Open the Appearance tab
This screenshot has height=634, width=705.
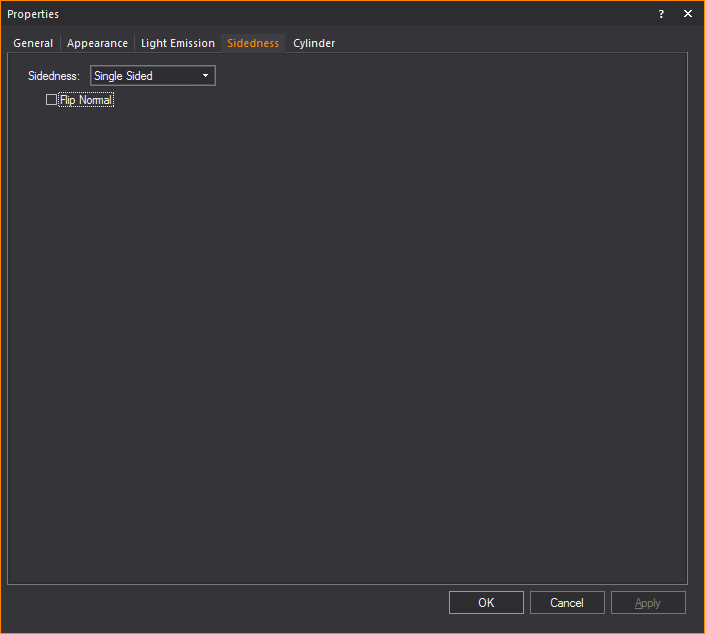[97, 43]
